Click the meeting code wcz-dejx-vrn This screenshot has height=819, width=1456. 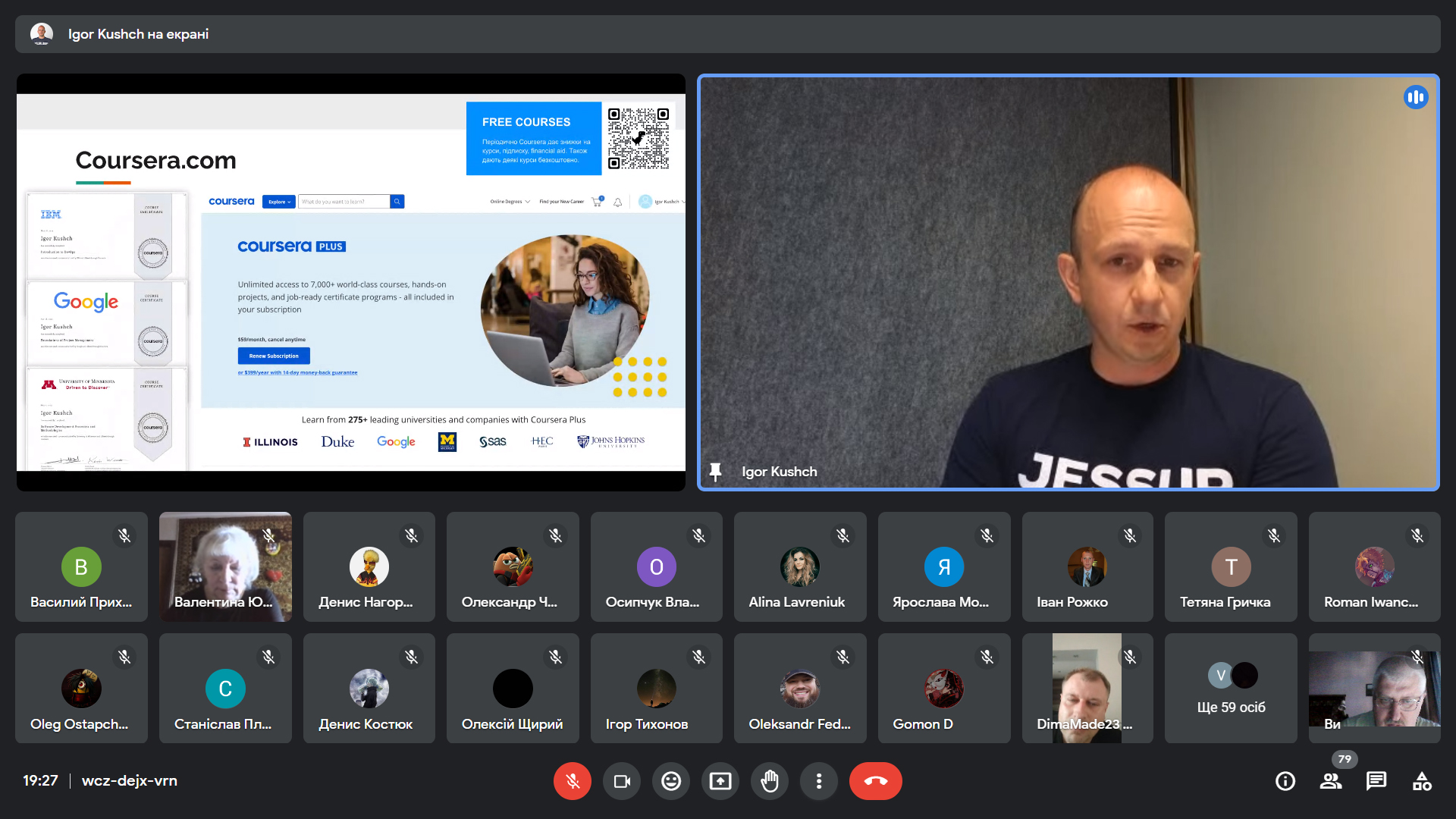[x=130, y=780]
